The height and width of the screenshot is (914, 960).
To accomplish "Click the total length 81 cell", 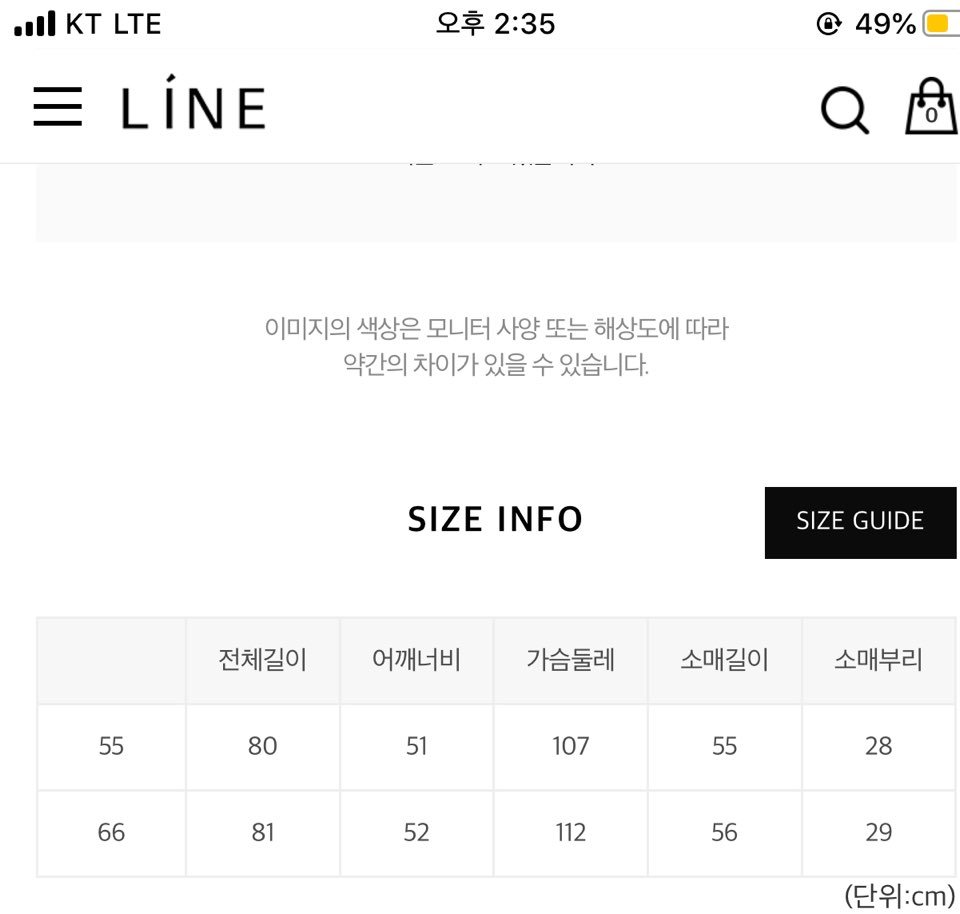I will tap(263, 833).
